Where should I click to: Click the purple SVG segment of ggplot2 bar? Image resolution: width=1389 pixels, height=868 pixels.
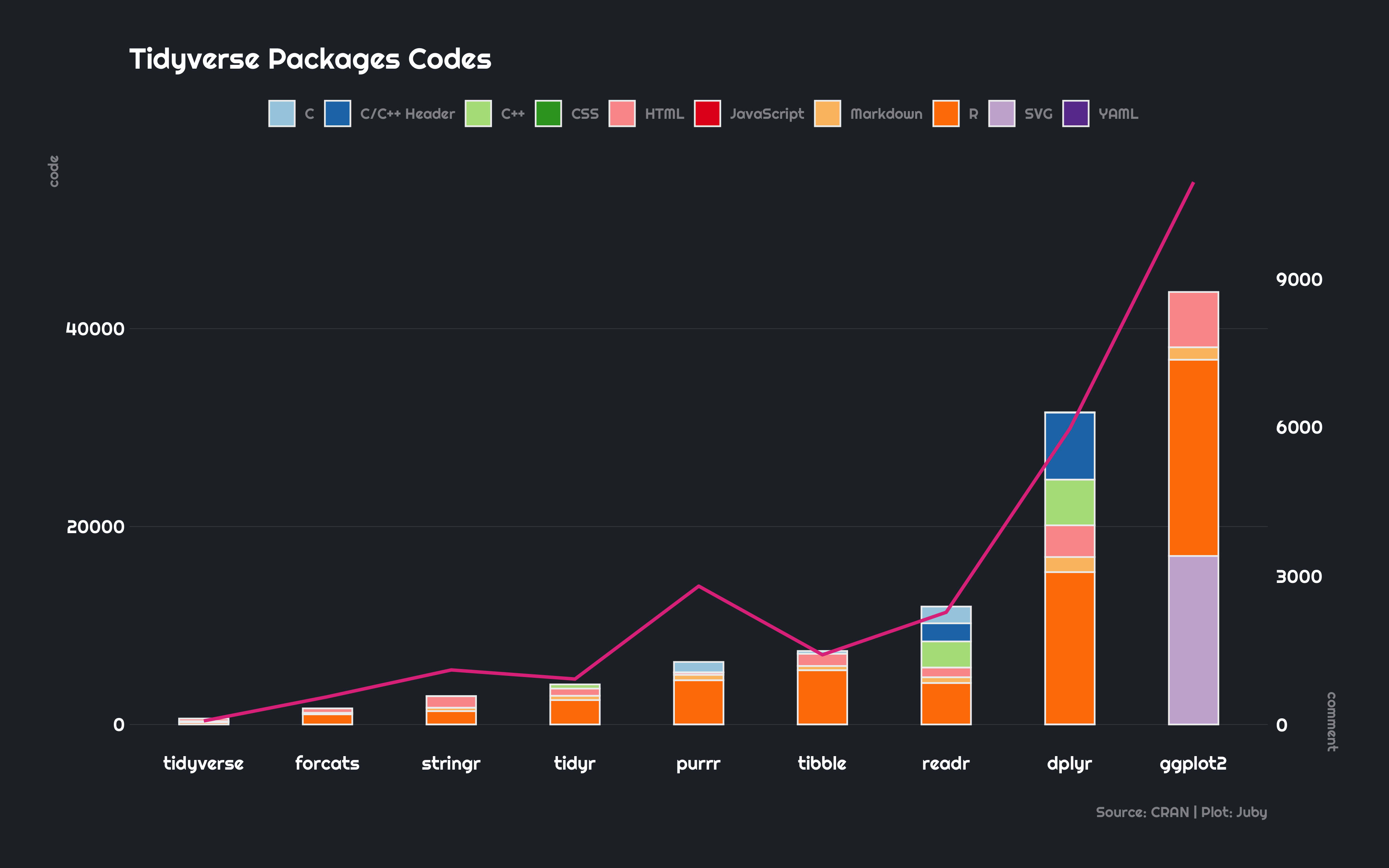click(x=1193, y=640)
